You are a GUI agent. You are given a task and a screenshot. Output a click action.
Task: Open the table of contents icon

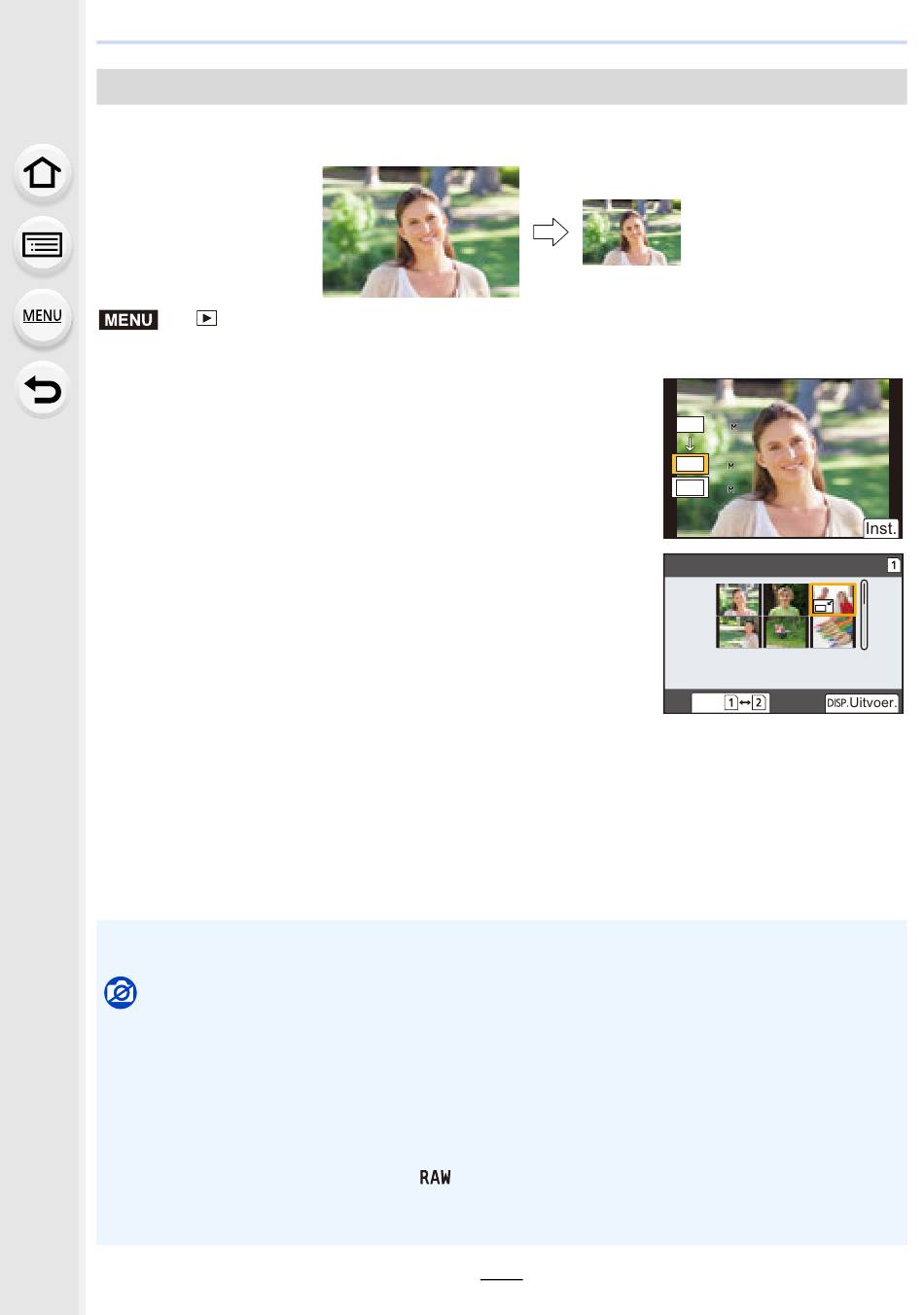[42, 245]
